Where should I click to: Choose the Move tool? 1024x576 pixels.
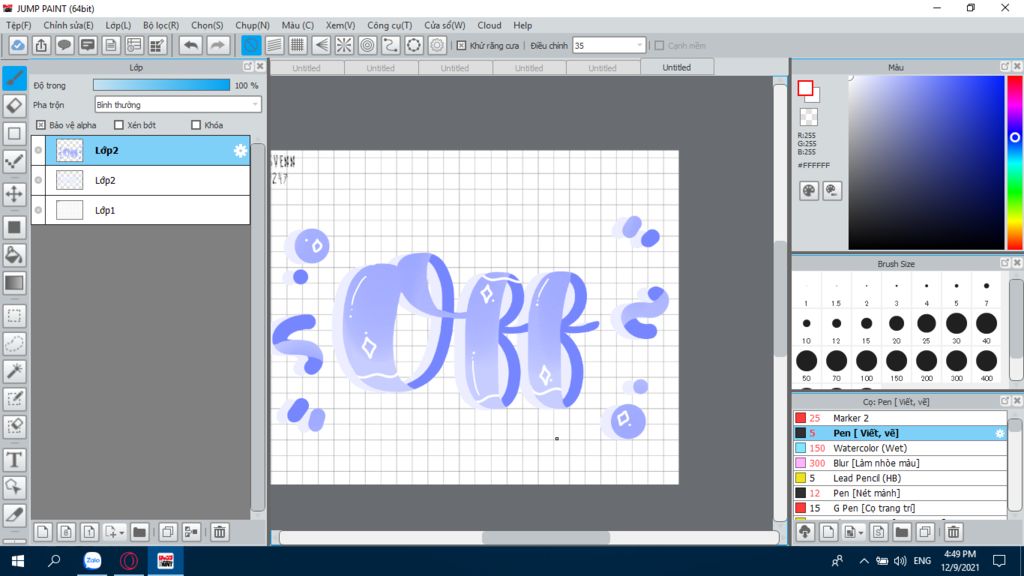[x=14, y=194]
